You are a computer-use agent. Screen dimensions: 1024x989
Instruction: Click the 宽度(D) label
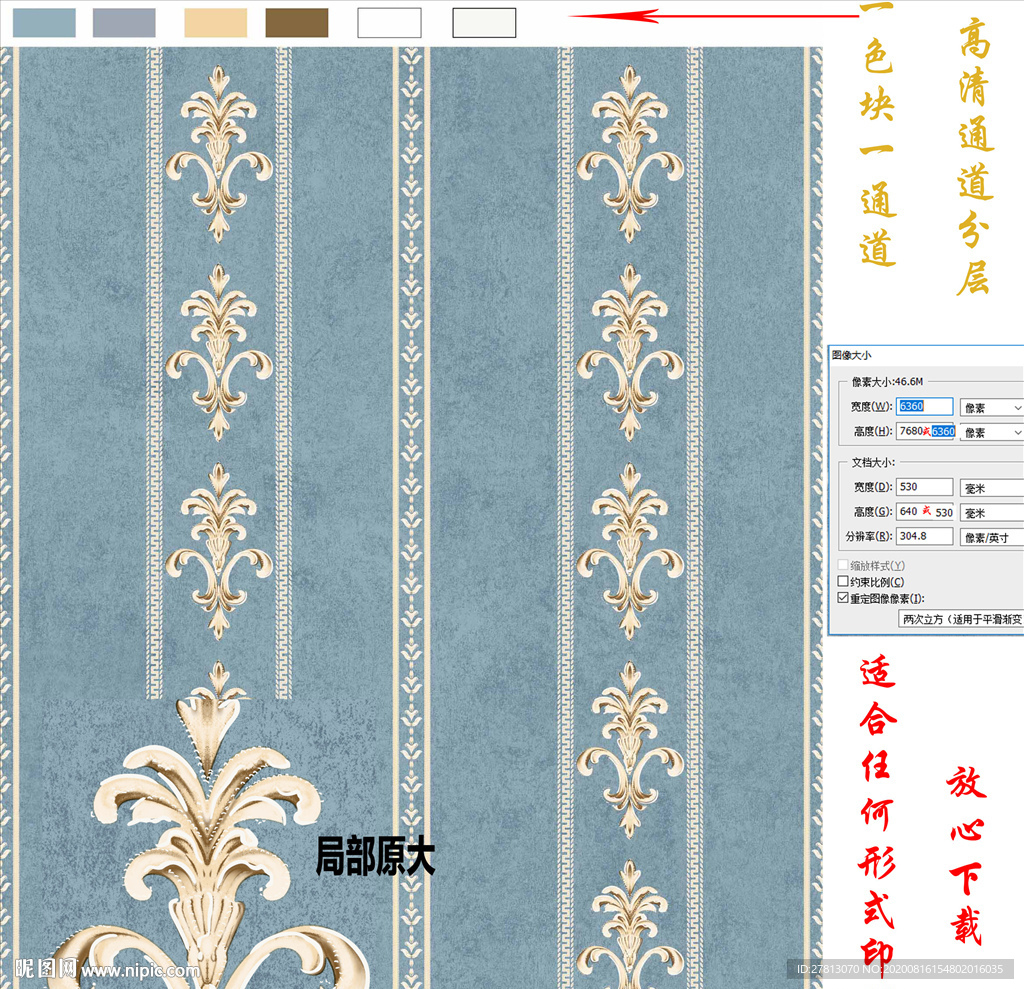tap(873, 487)
